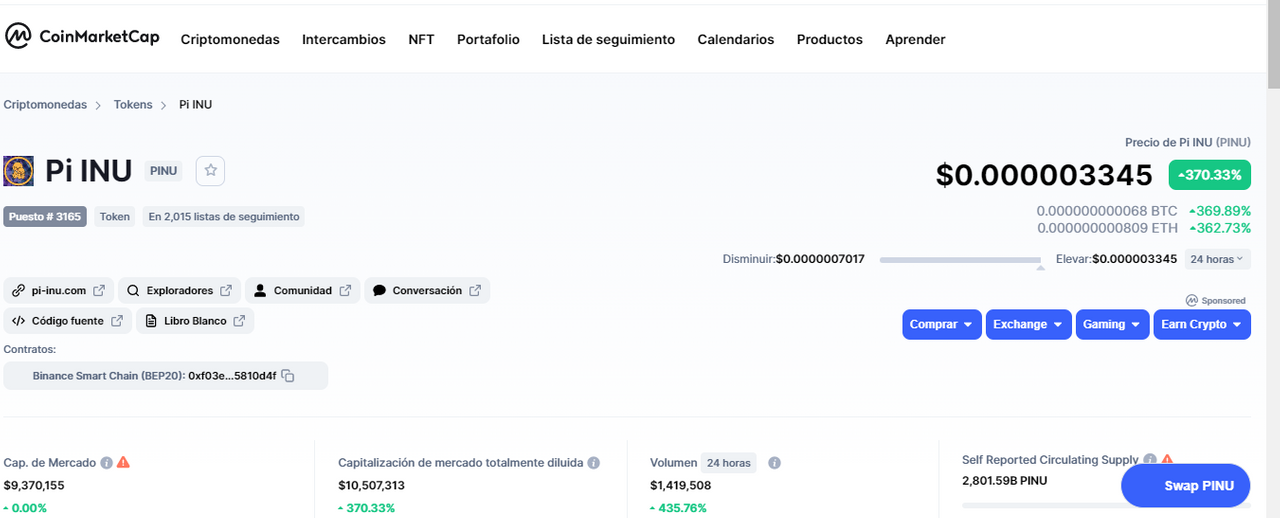Click the $0.000003345 price value

point(1044,175)
